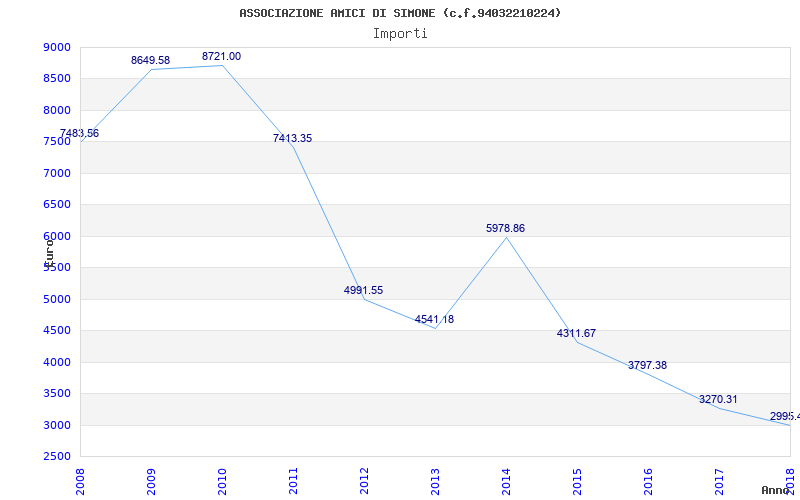This screenshot has height=500, width=800.
Task: Click the 2014 x-axis year label
Action: click(x=506, y=481)
